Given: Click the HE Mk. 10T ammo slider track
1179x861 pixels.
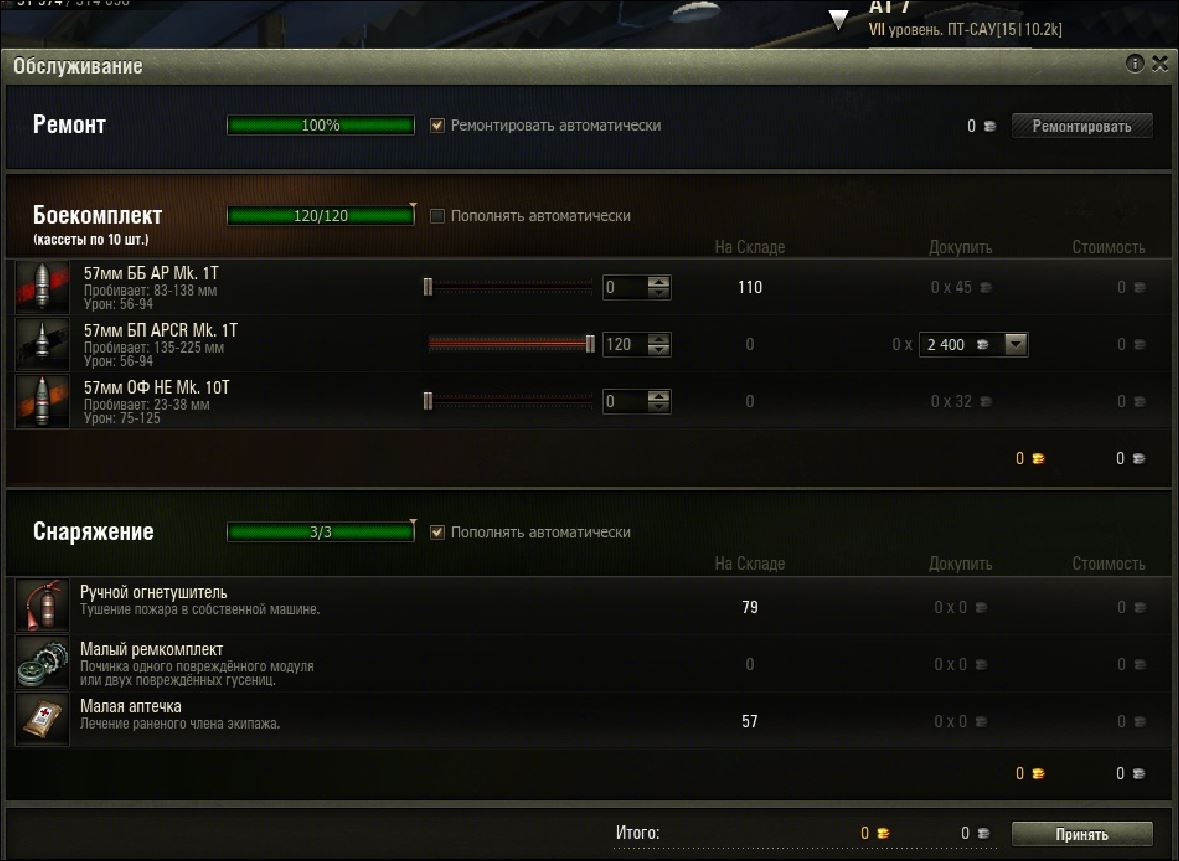Looking at the screenshot, I should click(x=511, y=402).
